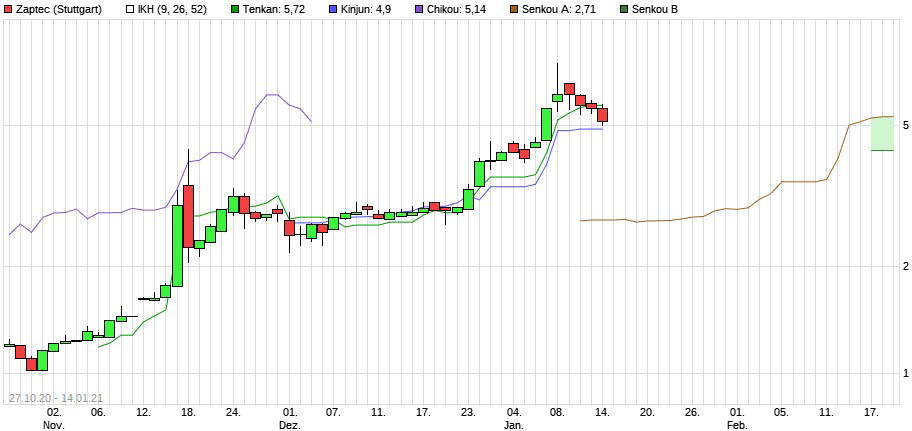The height and width of the screenshot is (431, 912).
Task: Click the x-axis date label '06.'
Action: click(98, 412)
